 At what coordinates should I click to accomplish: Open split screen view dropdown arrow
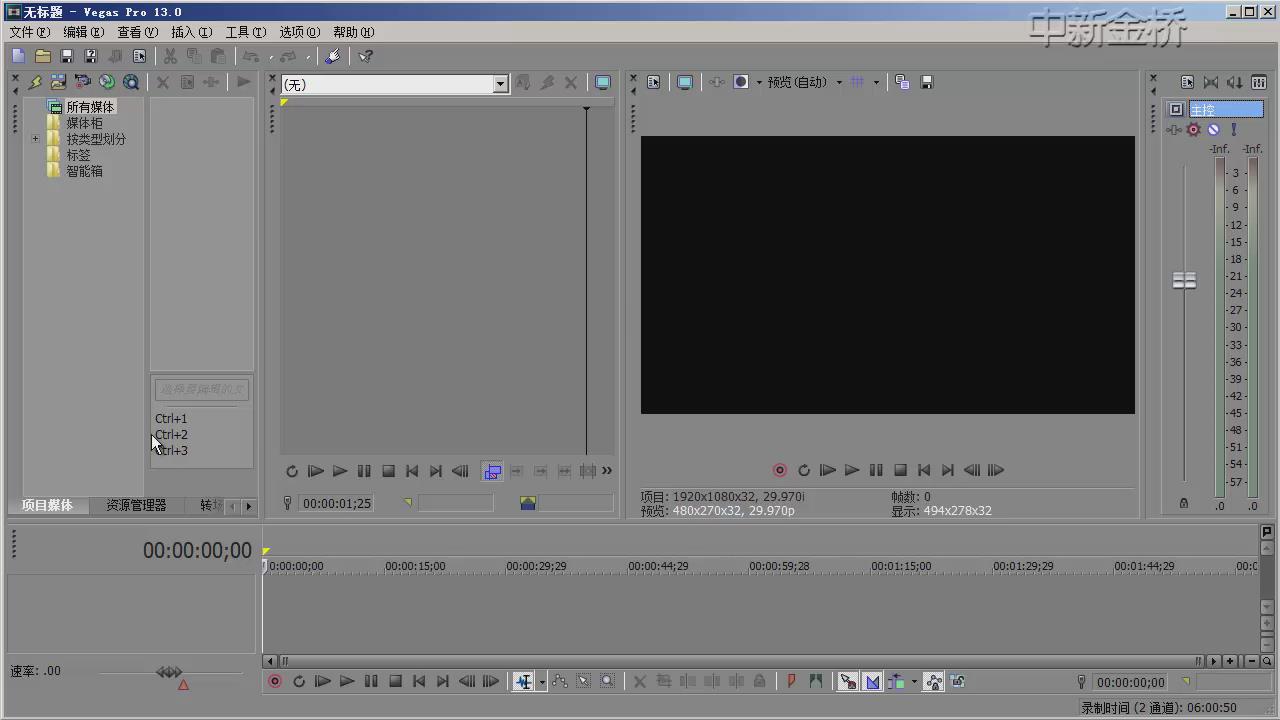pos(759,82)
